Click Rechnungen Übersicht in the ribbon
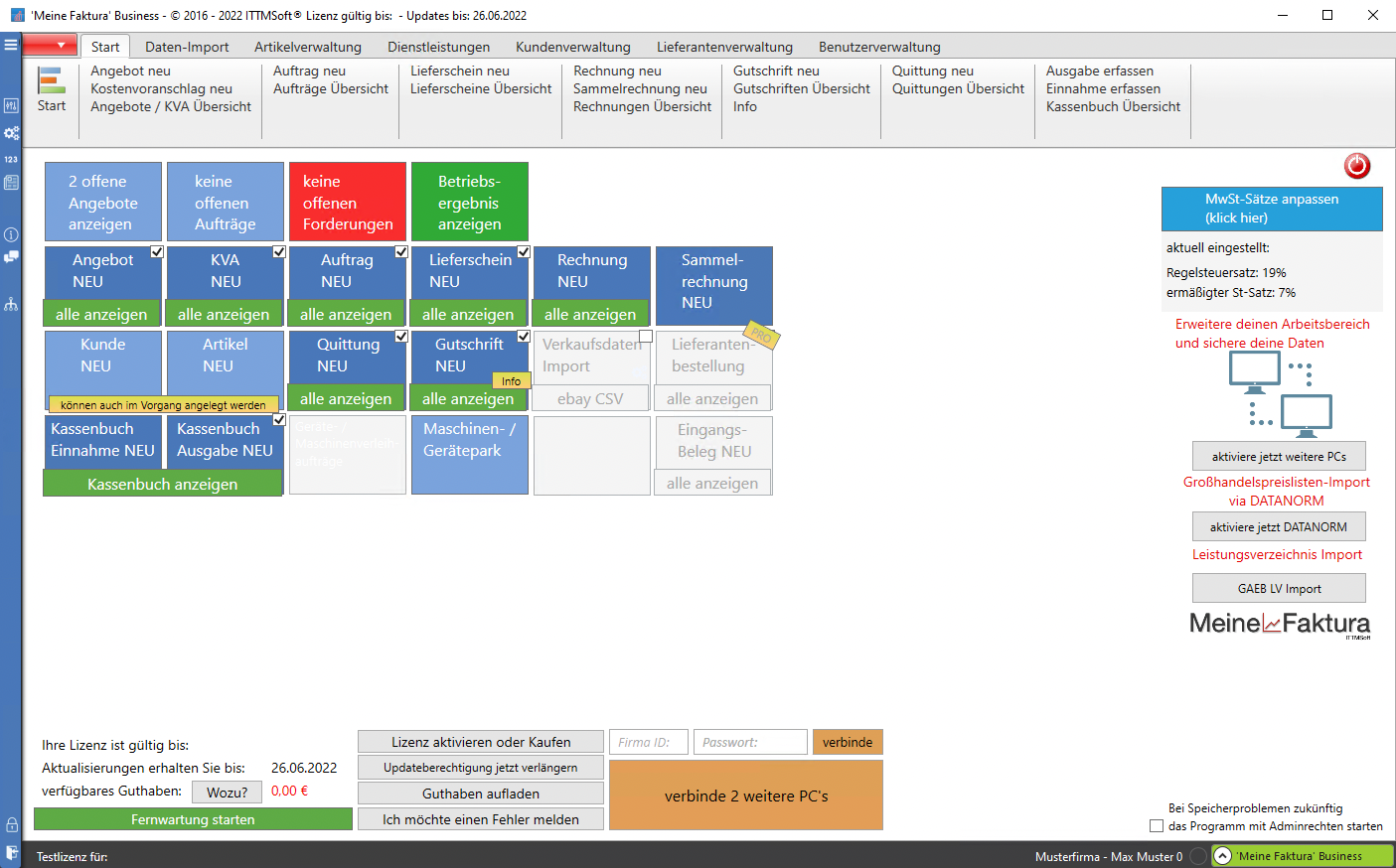The image size is (1396, 868). tap(642, 107)
